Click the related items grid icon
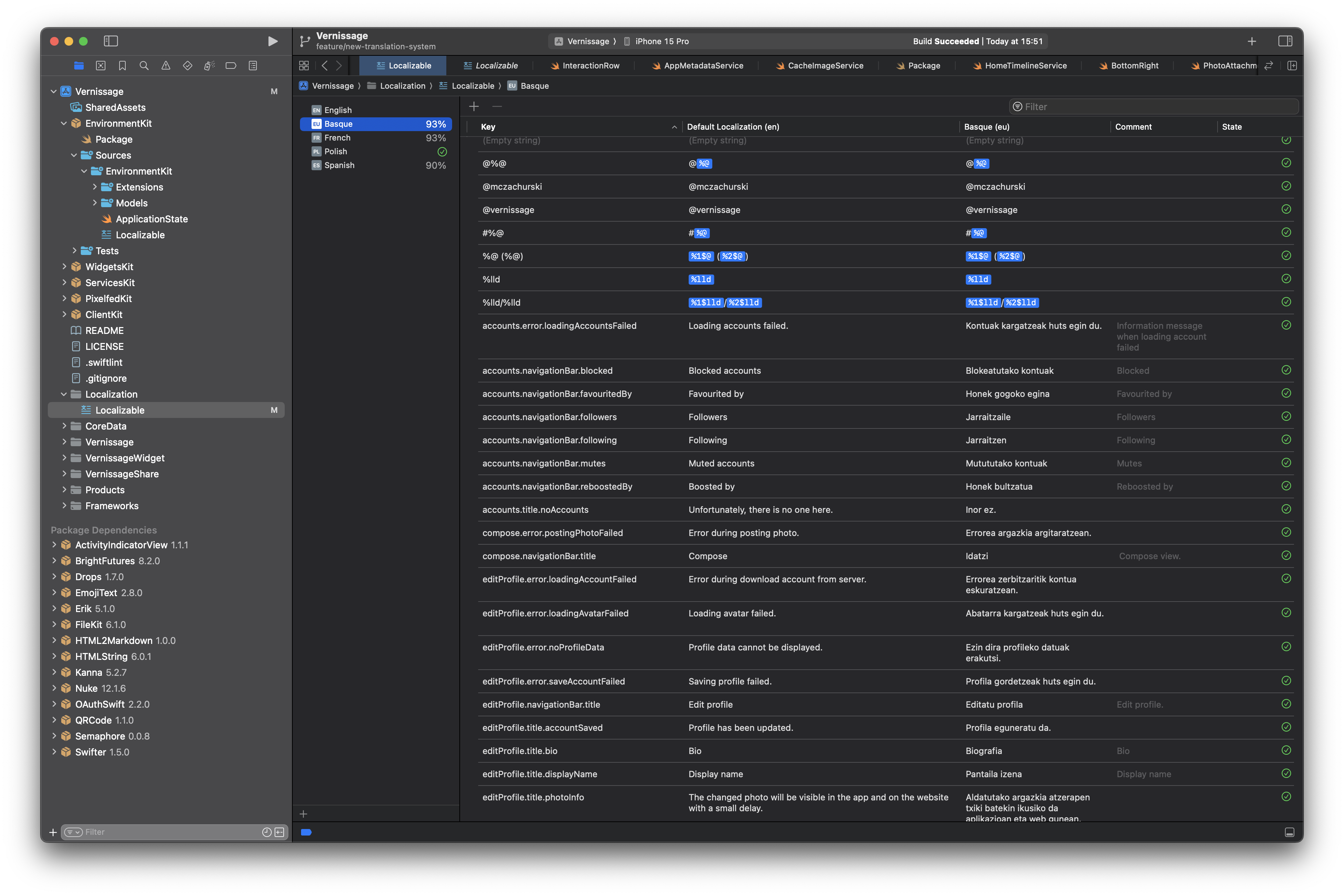This screenshot has width=1344, height=896. pos(304,66)
